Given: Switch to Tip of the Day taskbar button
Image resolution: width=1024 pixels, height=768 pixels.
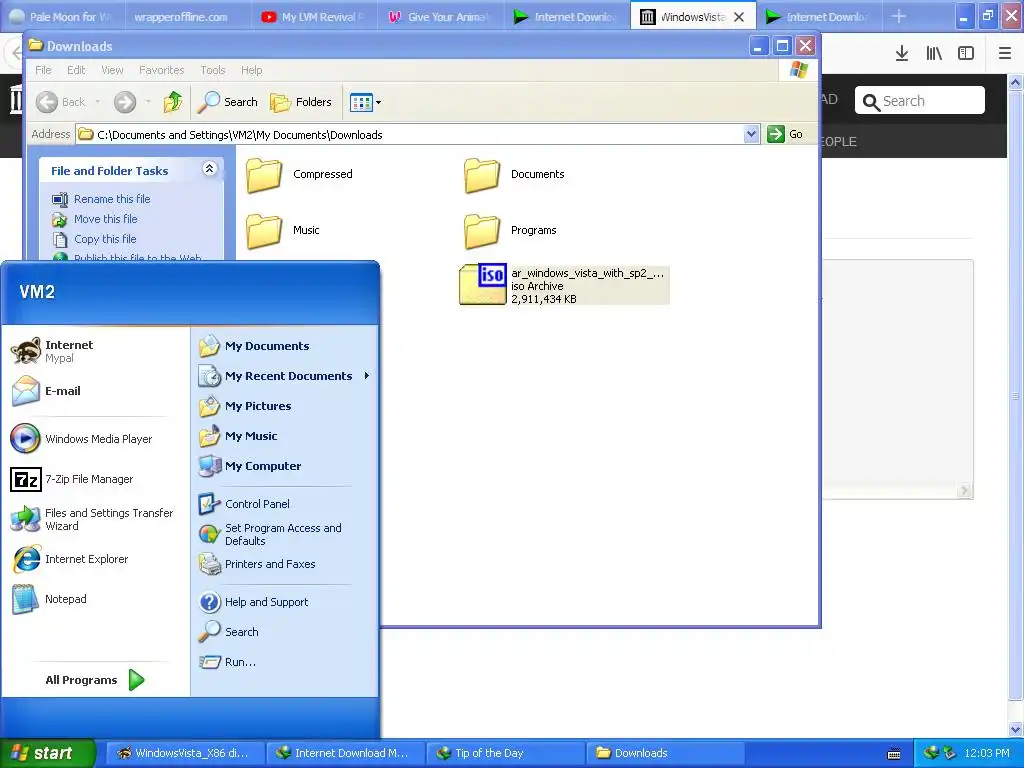Looking at the screenshot, I should tap(506, 754).
